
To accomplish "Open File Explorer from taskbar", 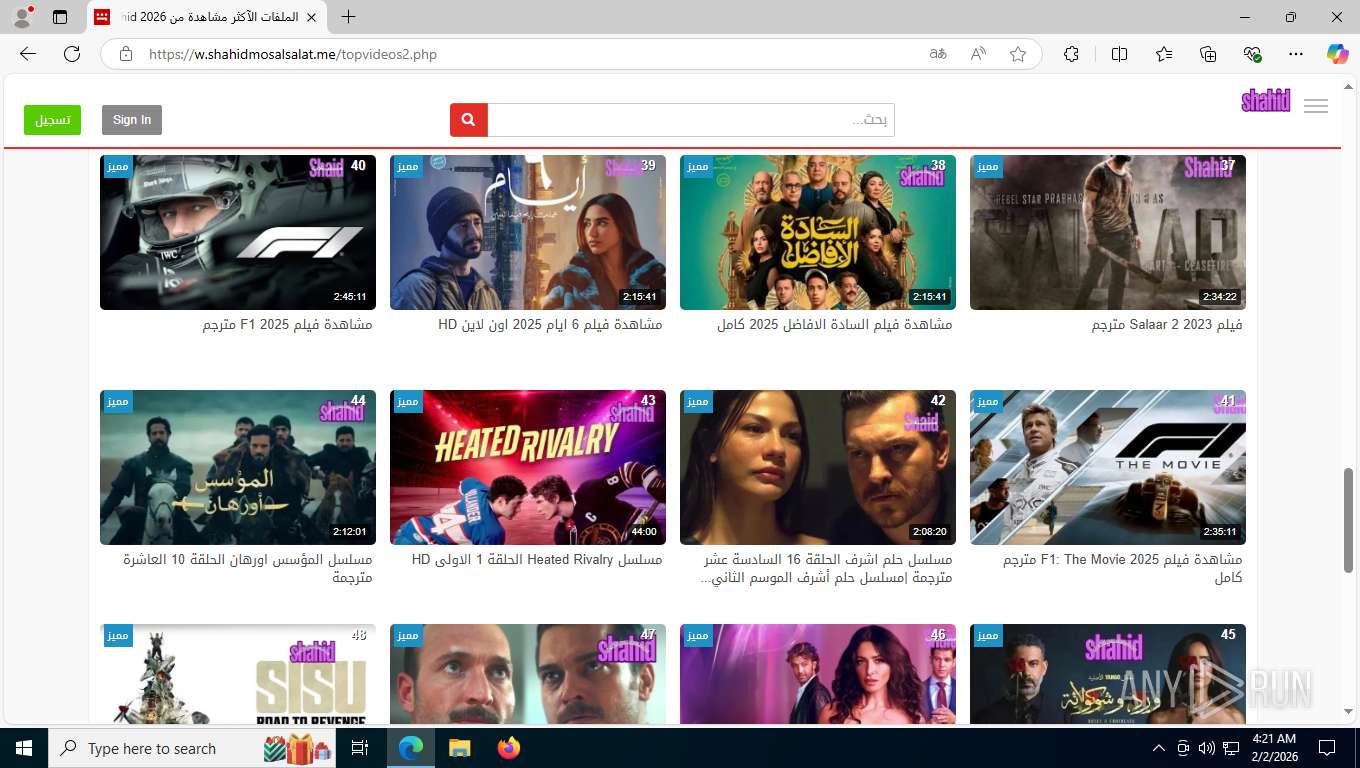I will (x=459, y=748).
